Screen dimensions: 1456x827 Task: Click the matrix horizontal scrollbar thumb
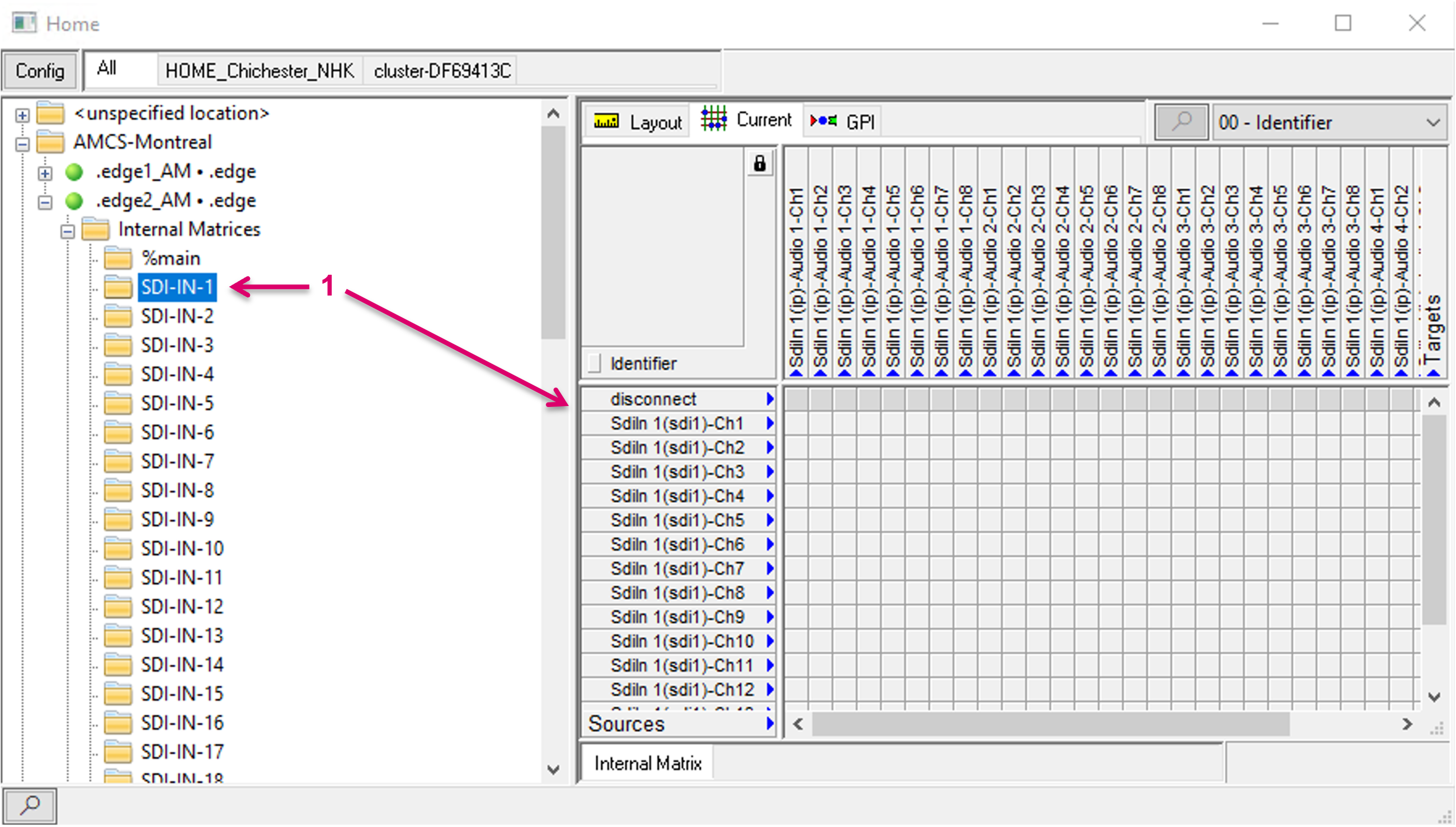[1050, 724]
